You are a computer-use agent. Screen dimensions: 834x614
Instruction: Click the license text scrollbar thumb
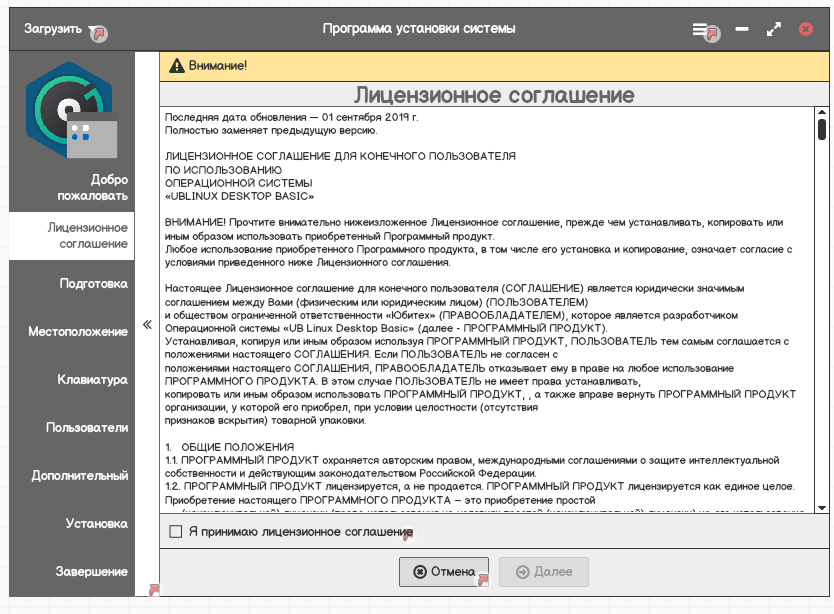click(822, 129)
